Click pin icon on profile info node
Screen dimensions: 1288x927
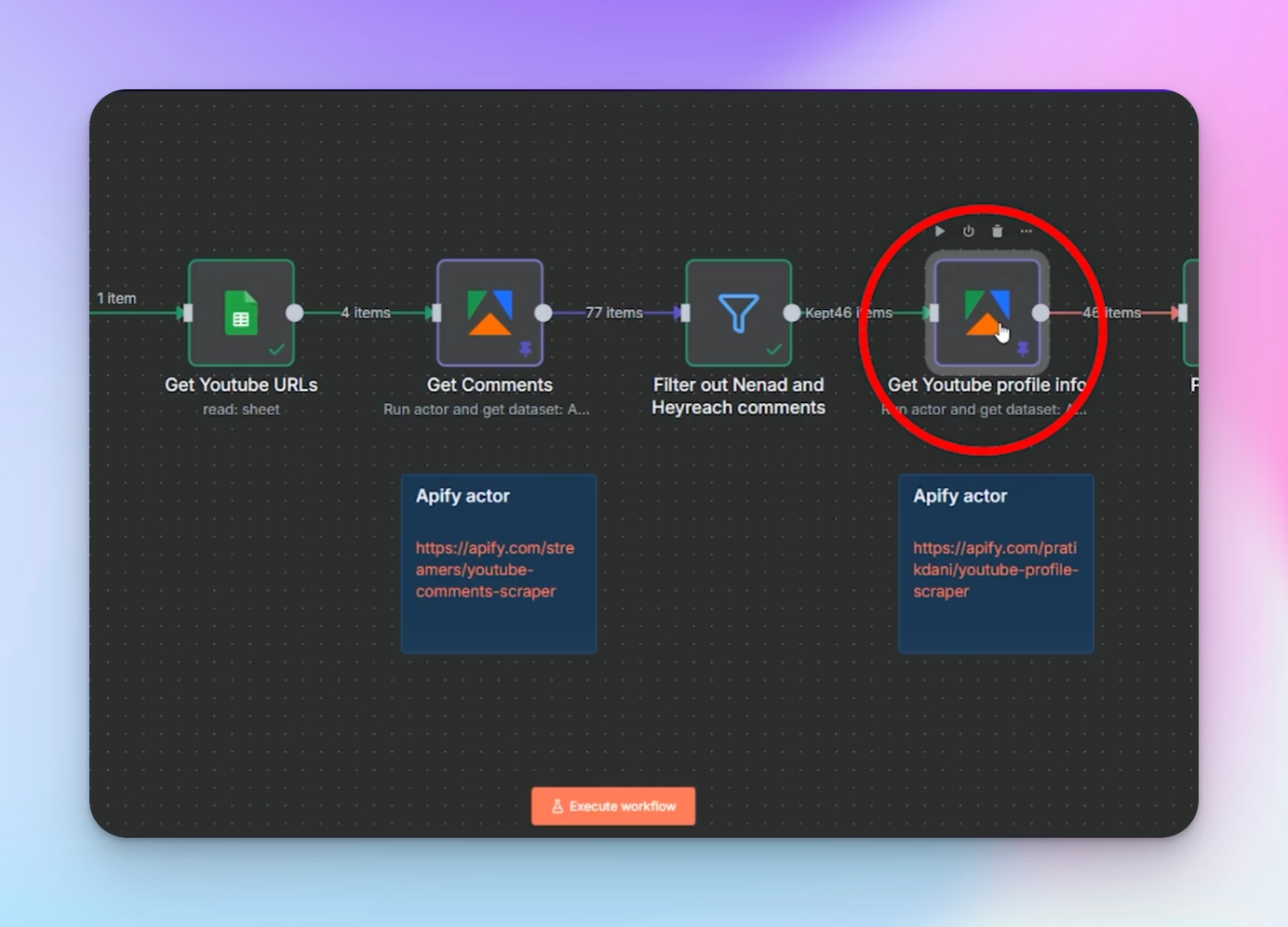pos(1023,349)
